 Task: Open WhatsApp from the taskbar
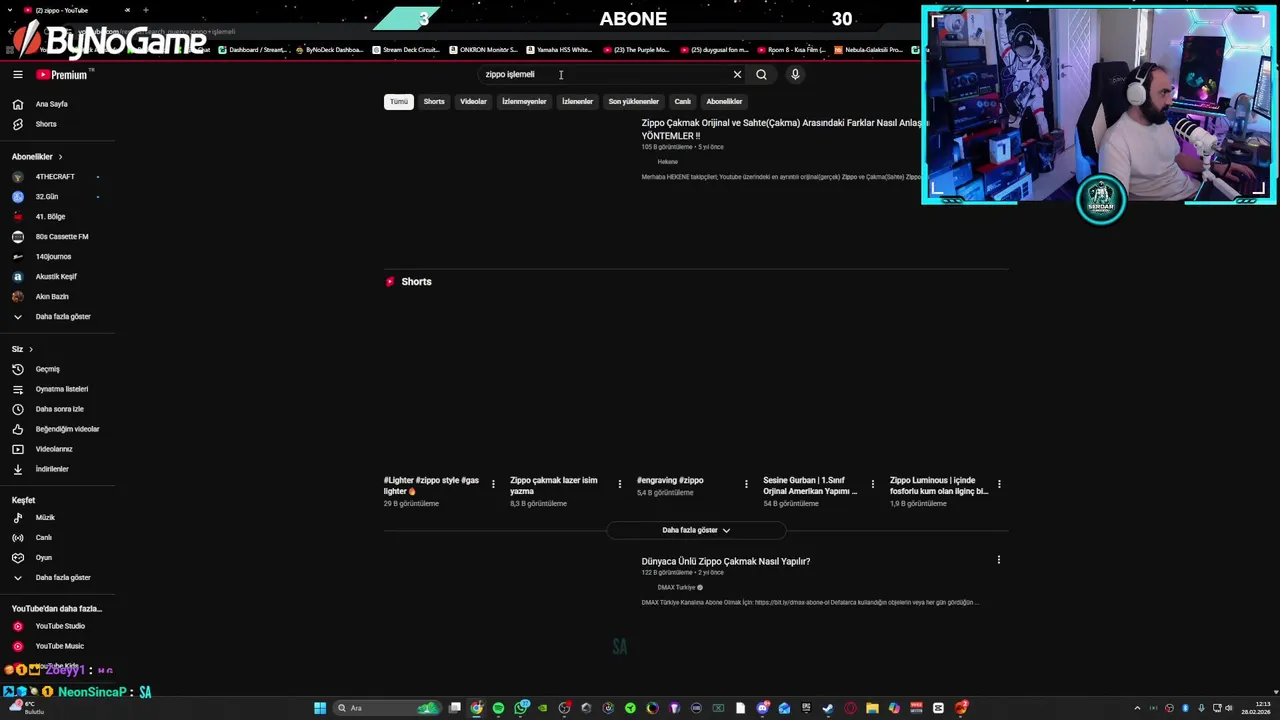pyautogui.click(x=522, y=708)
